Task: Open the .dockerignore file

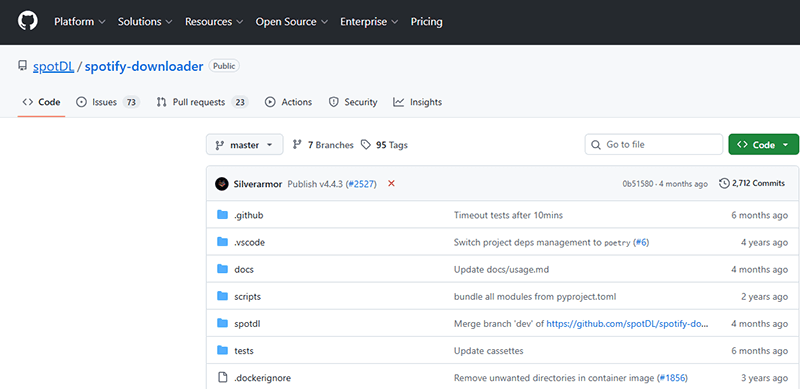Action: (x=262, y=378)
